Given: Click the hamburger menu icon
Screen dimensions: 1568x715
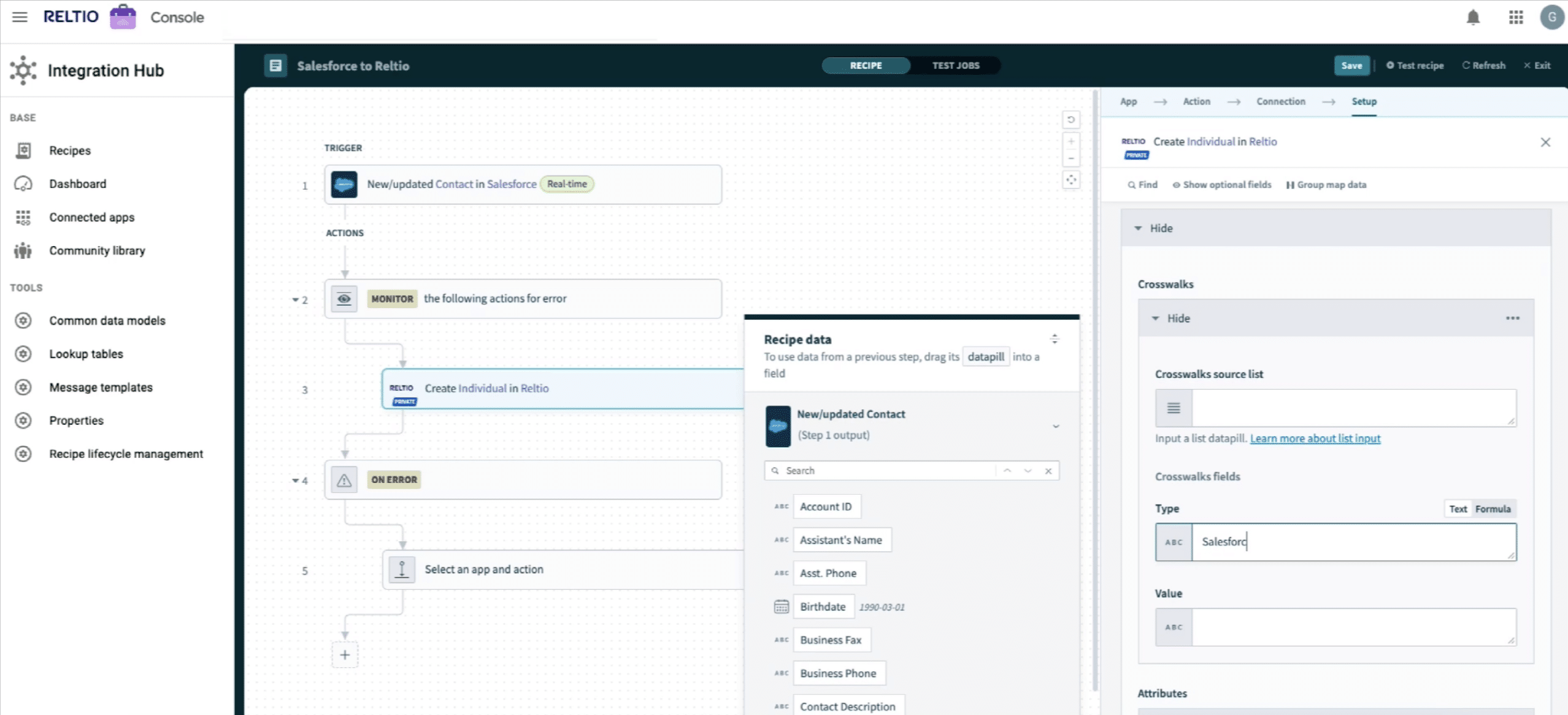Looking at the screenshot, I should point(20,17).
